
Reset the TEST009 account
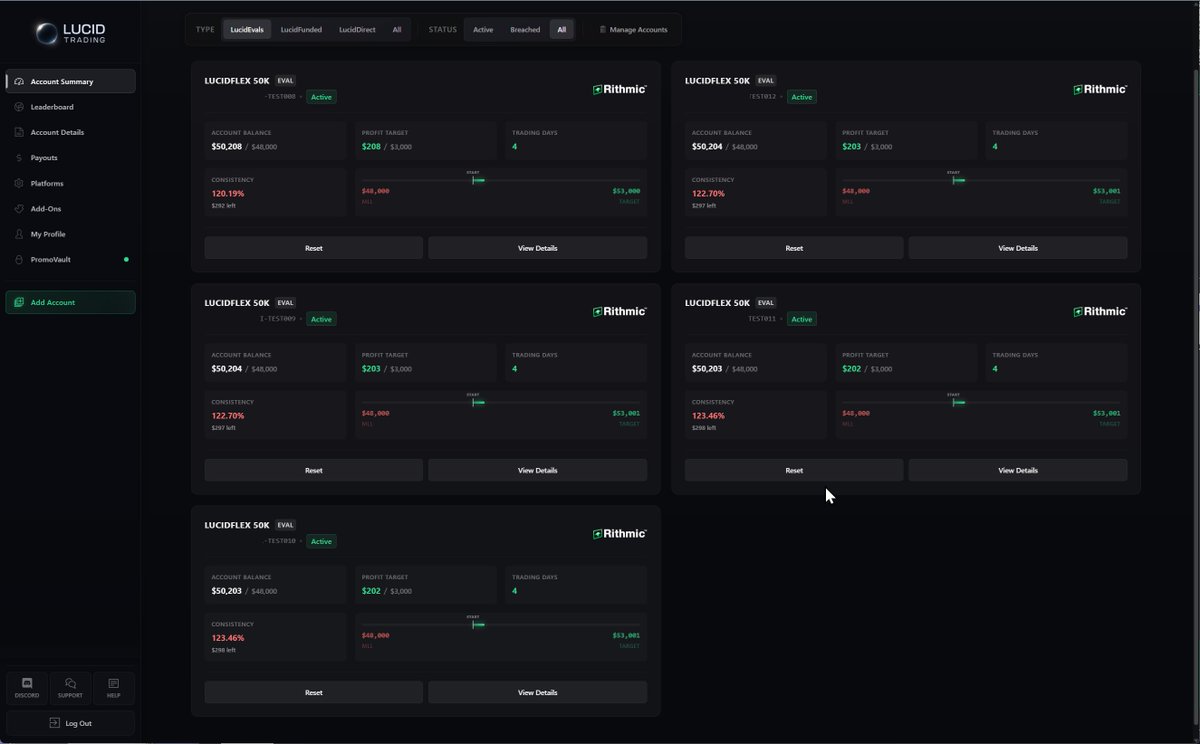coord(314,470)
